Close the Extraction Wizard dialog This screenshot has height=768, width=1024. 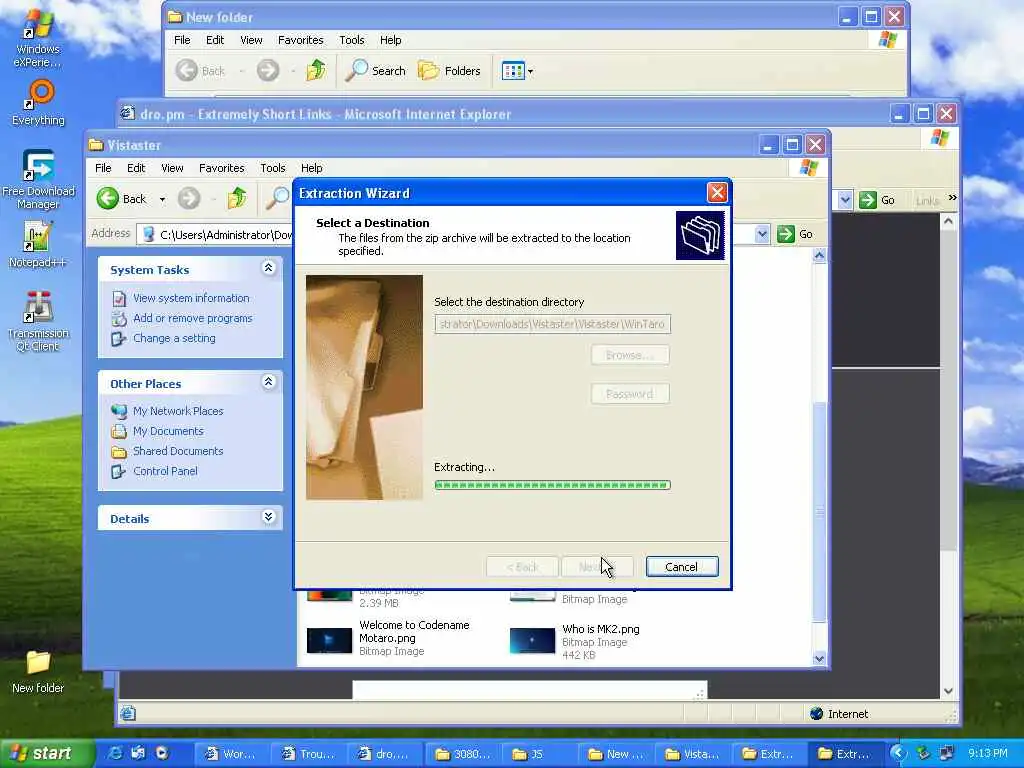(717, 193)
